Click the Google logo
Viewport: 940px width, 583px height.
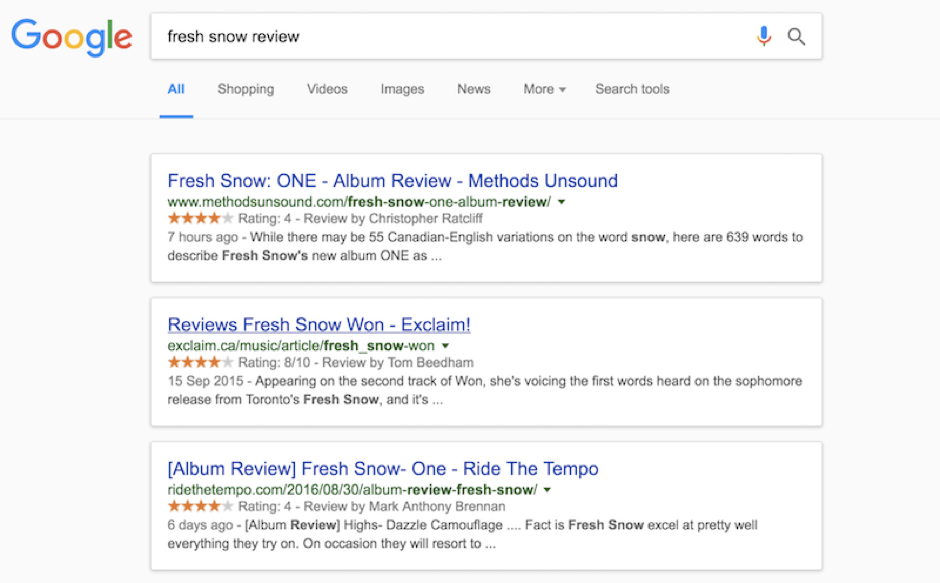click(72, 37)
